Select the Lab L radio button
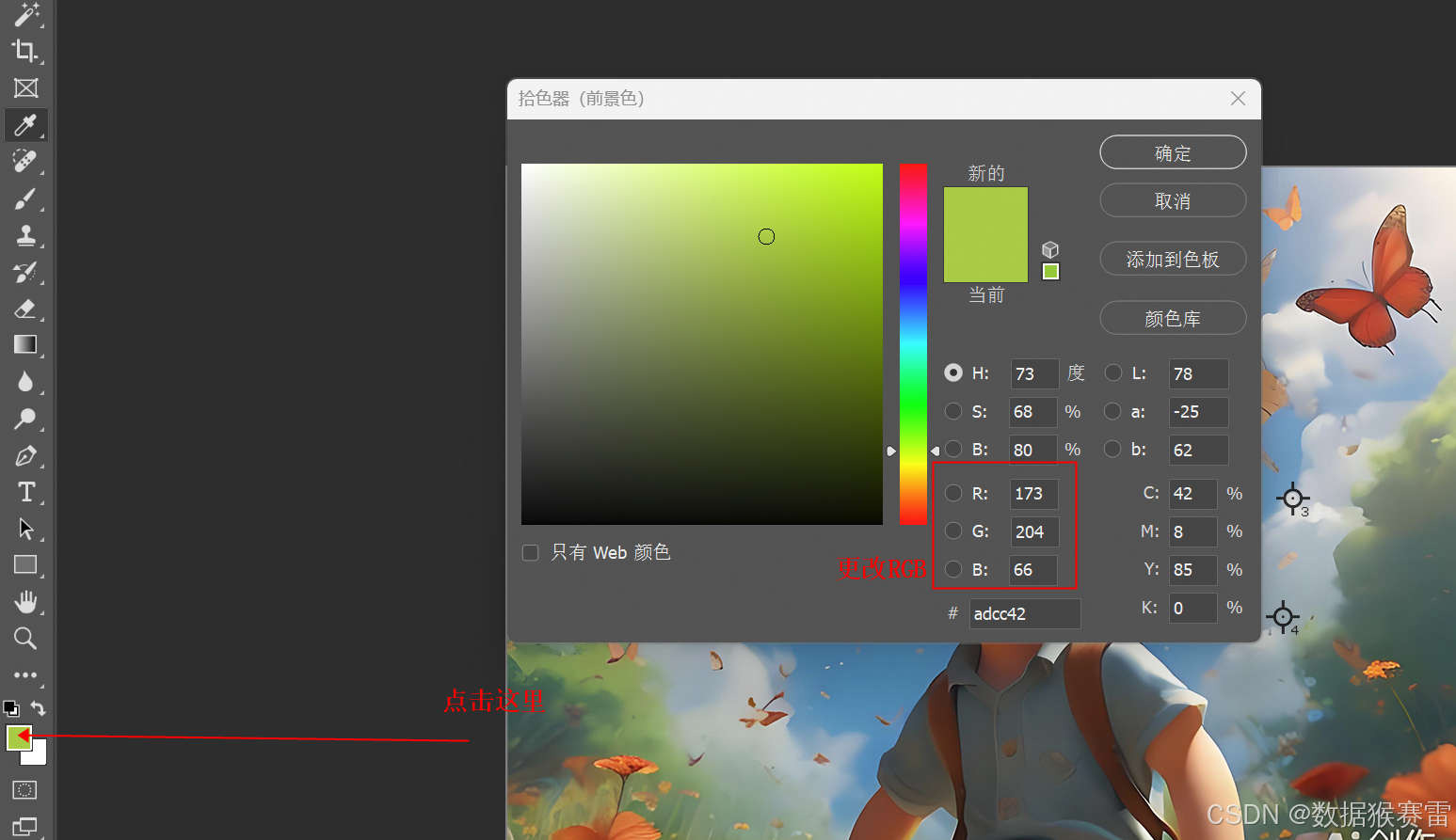 coord(1113,373)
